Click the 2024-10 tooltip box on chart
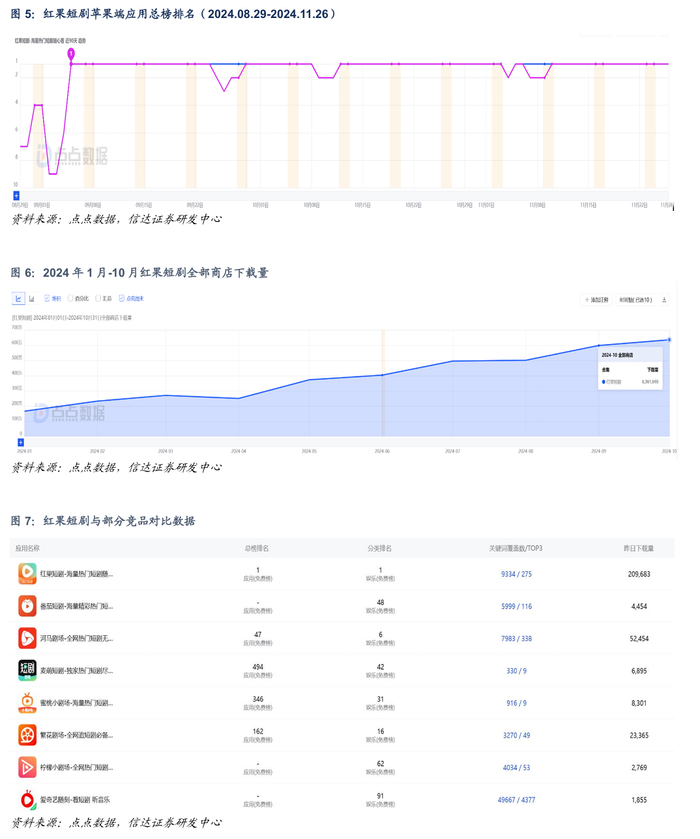 pyautogui.click(x=630, y=368)
